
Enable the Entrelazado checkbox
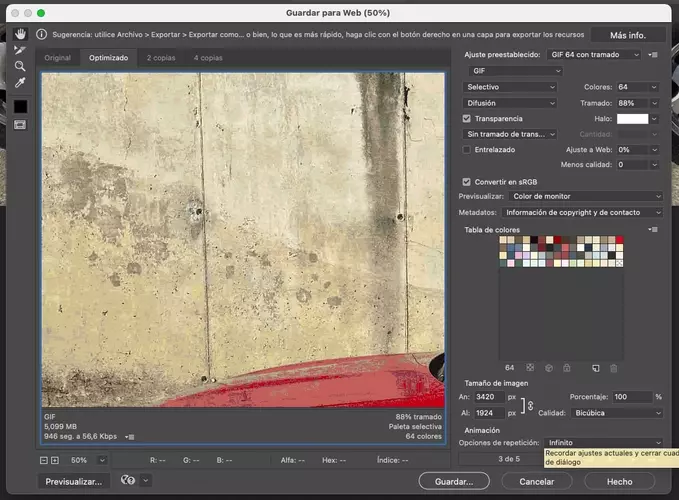coord(466,149)
